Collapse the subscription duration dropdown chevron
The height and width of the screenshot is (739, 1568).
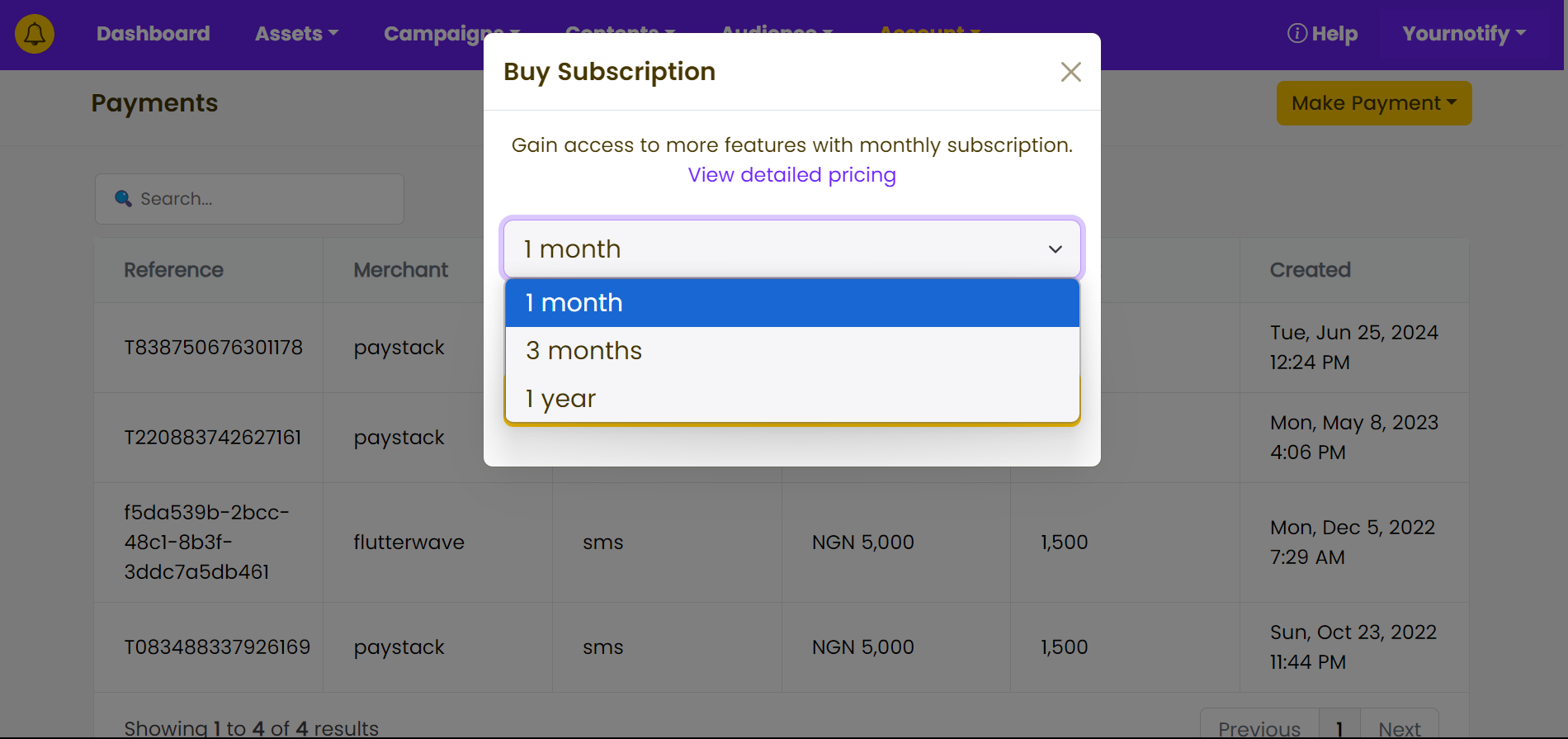coord(1055,249)
